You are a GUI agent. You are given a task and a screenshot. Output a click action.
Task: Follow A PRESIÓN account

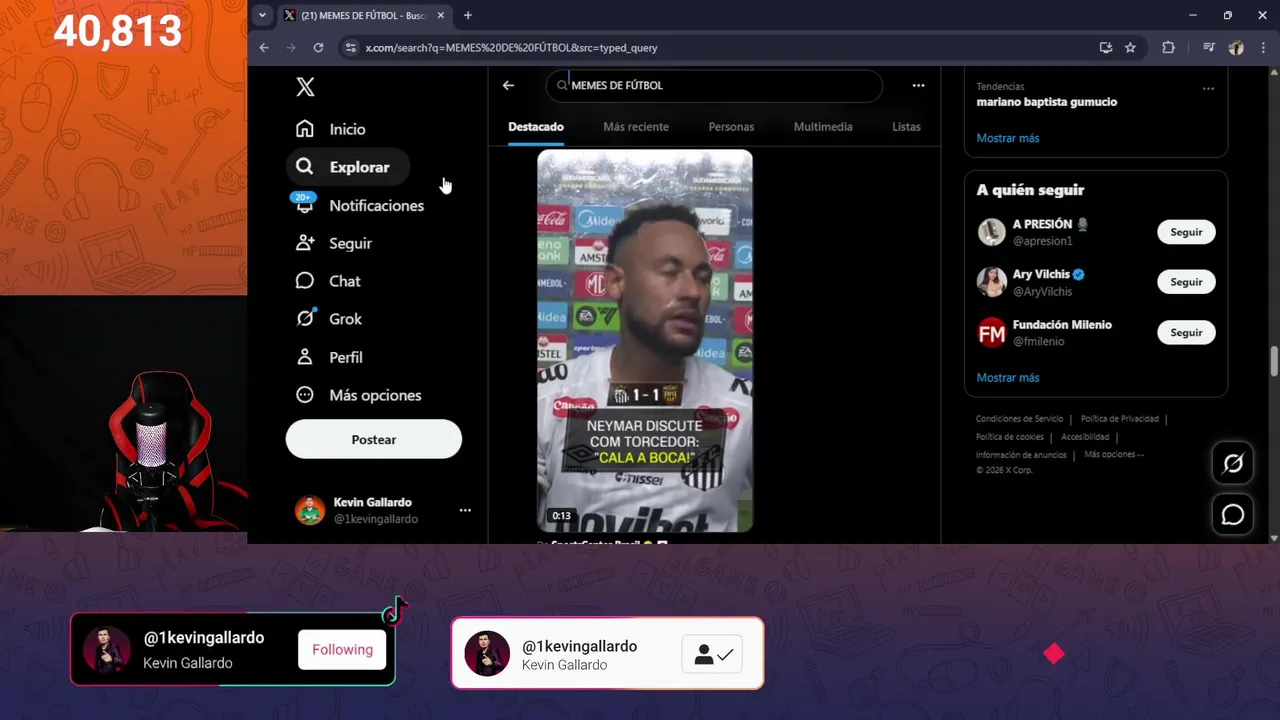click(x=1186, y=232)
